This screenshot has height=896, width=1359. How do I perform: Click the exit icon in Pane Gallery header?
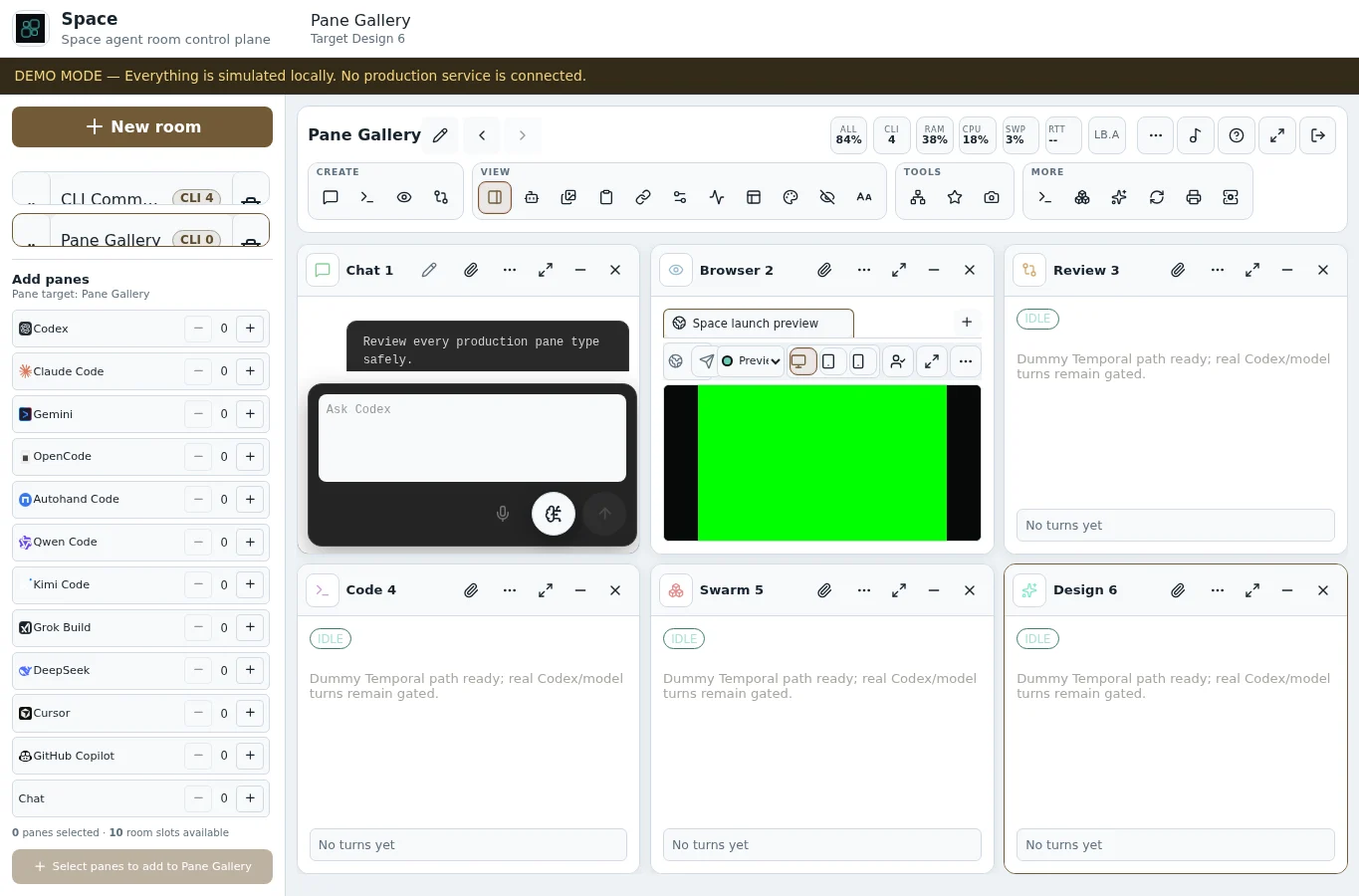pos(1318,135)
